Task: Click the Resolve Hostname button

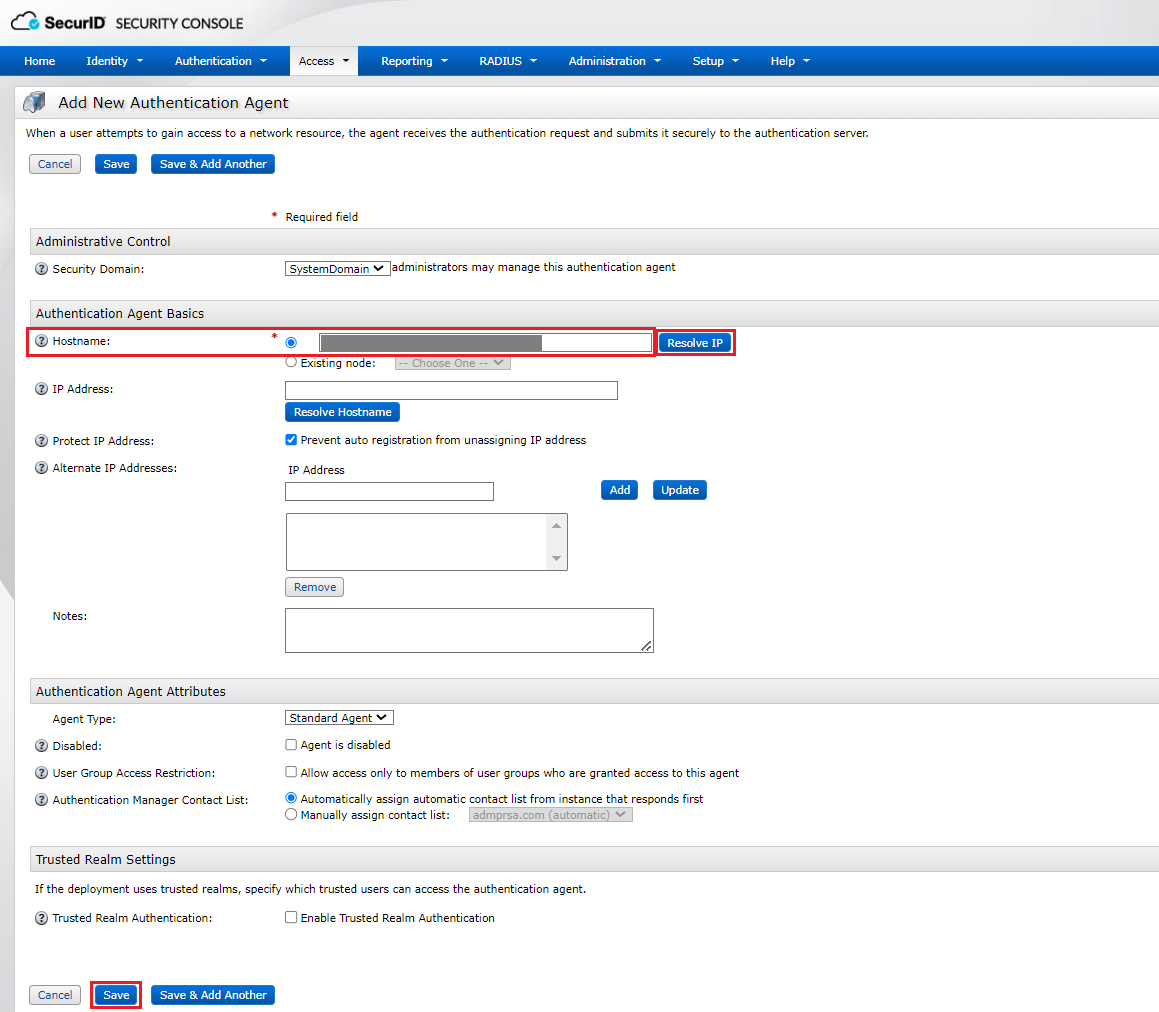Action: pos(342,411)
